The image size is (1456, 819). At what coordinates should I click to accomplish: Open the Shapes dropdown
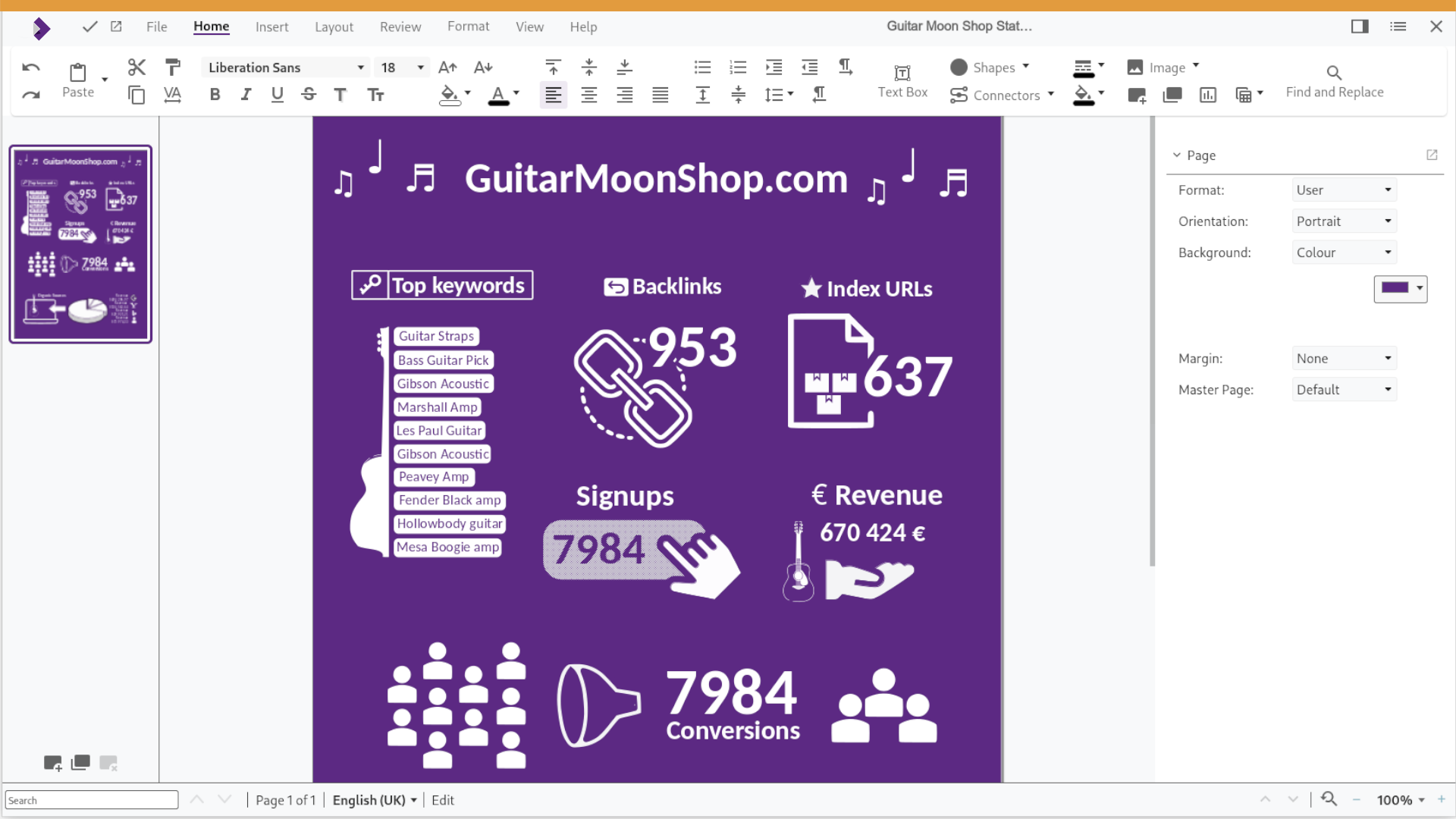(990, 67)
